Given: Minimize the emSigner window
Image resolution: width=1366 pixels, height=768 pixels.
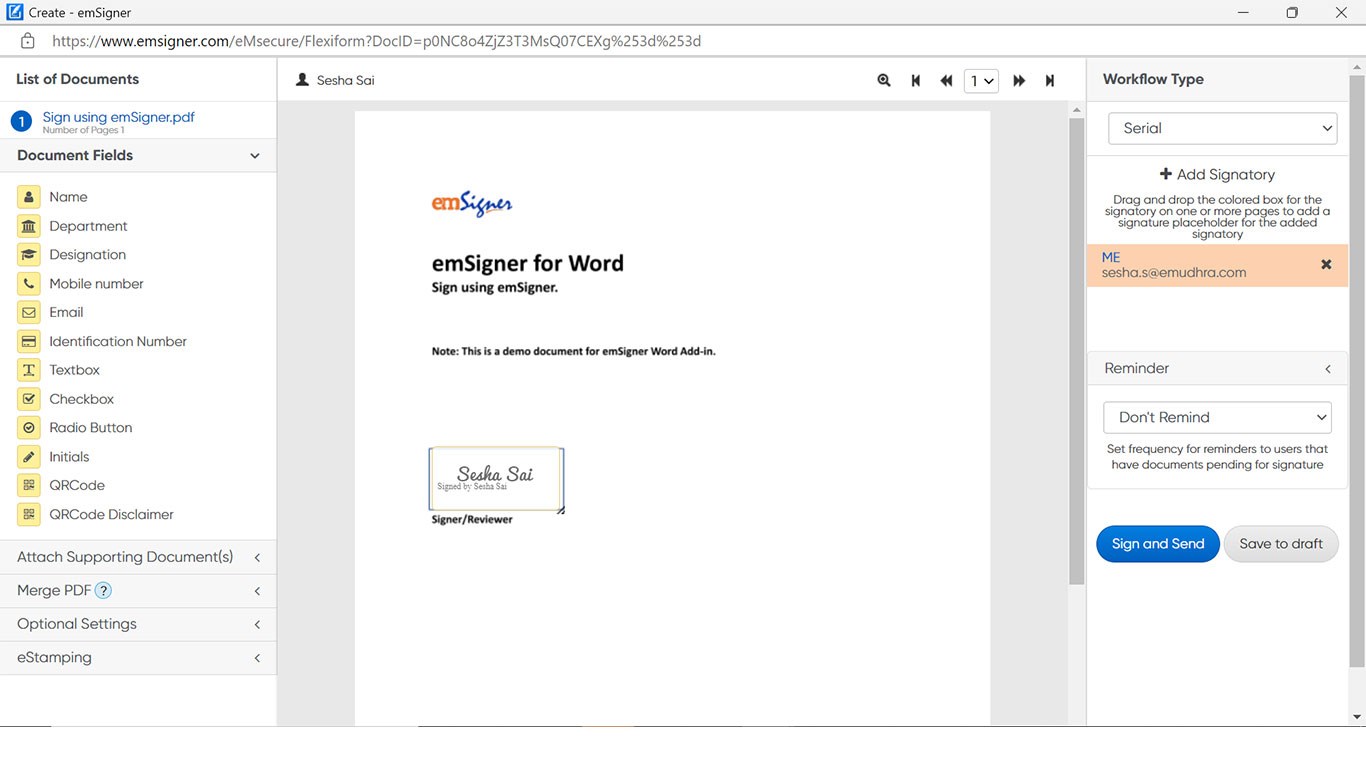Looking at the screenshot, I should [x=1244, y=13].
